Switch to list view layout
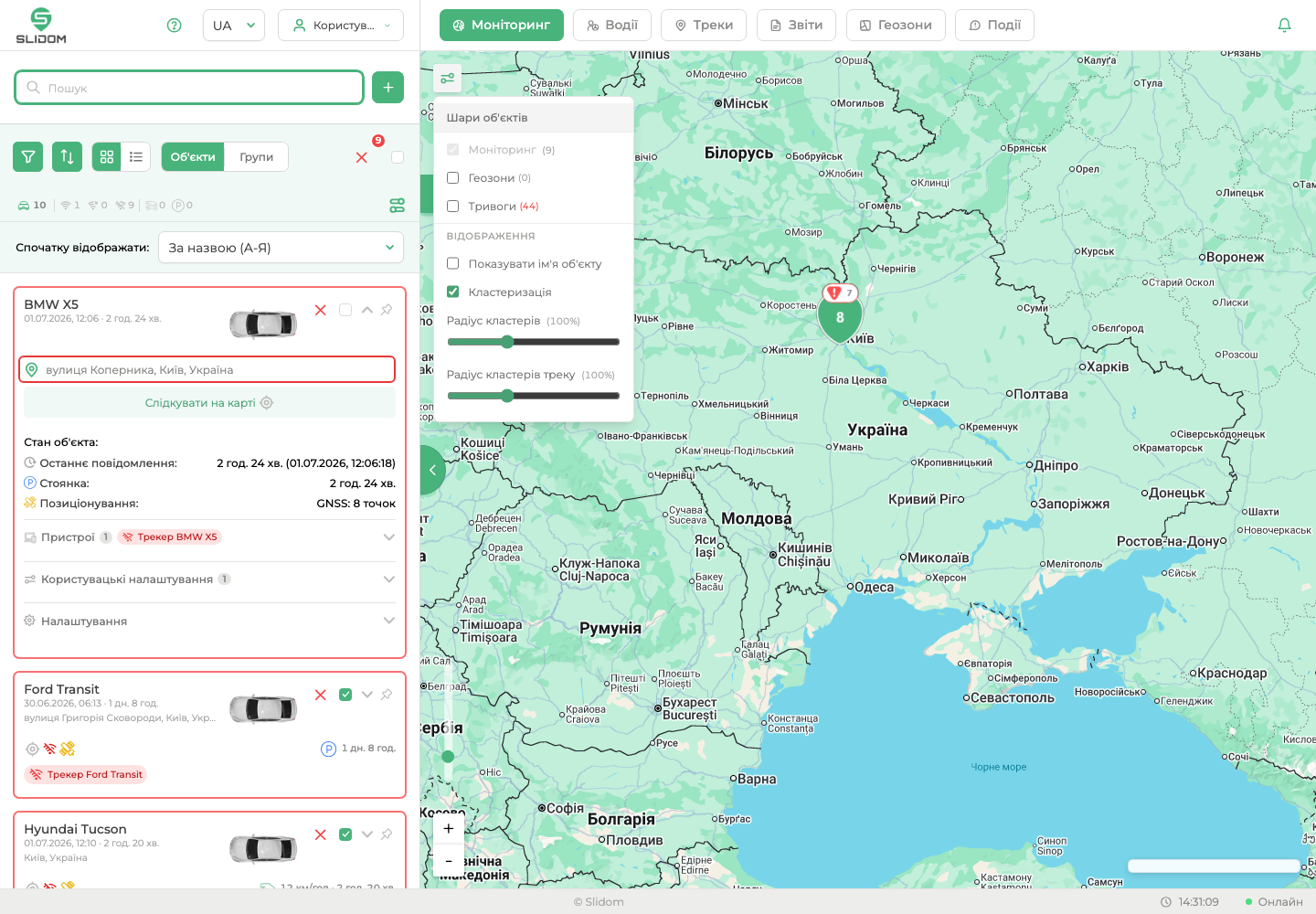Screen dimensions: 1316x914 [136, 157]
